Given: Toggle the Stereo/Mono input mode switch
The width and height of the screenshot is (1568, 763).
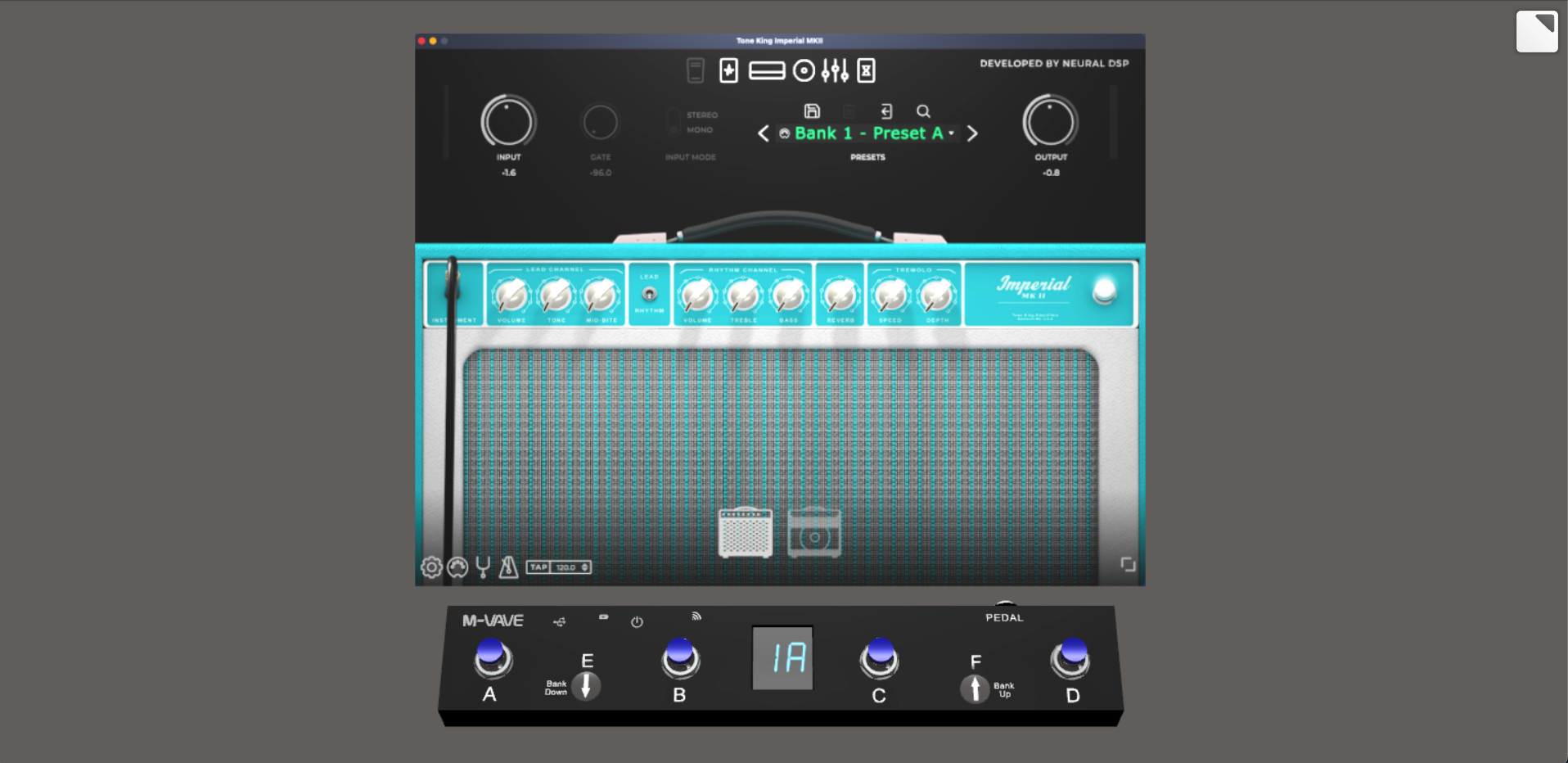Looking at the screenshot, I should [673, 122].
